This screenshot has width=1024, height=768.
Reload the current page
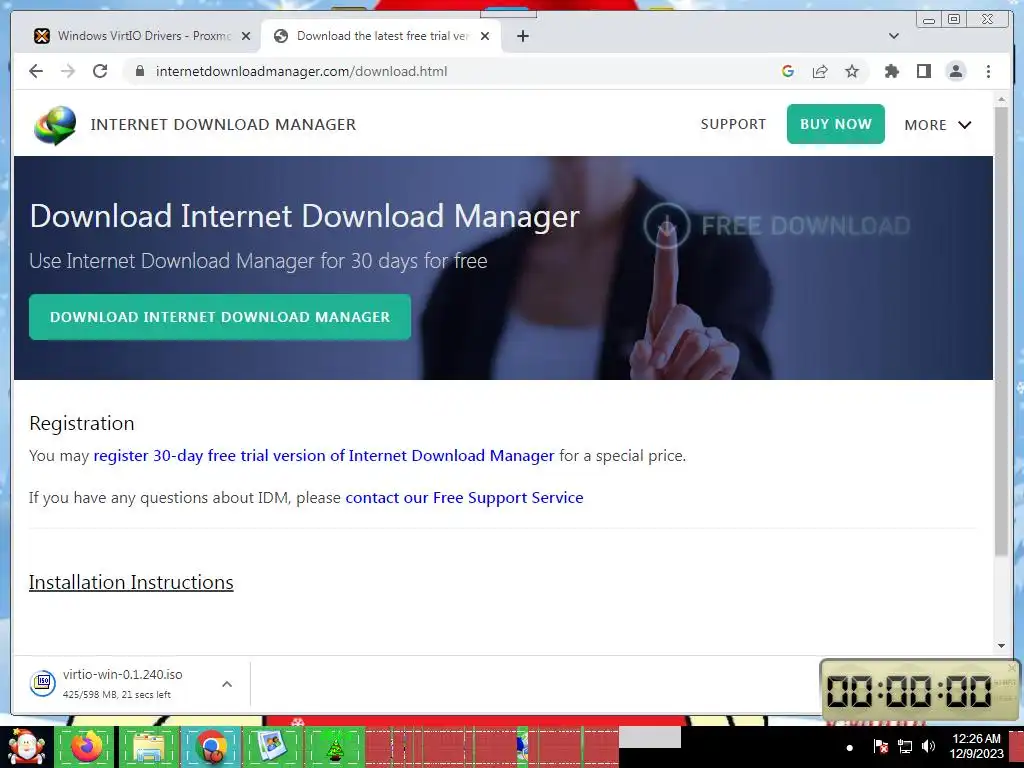(100, 71)
